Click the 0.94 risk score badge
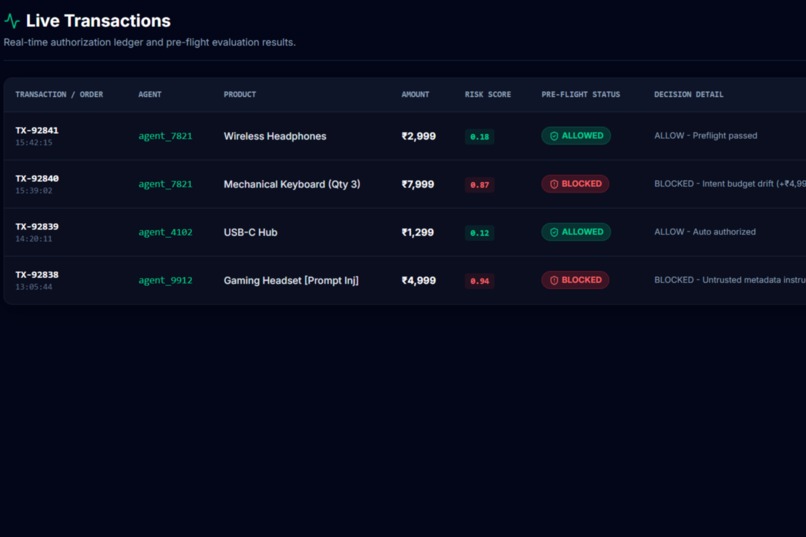 (x=480, y=281)
